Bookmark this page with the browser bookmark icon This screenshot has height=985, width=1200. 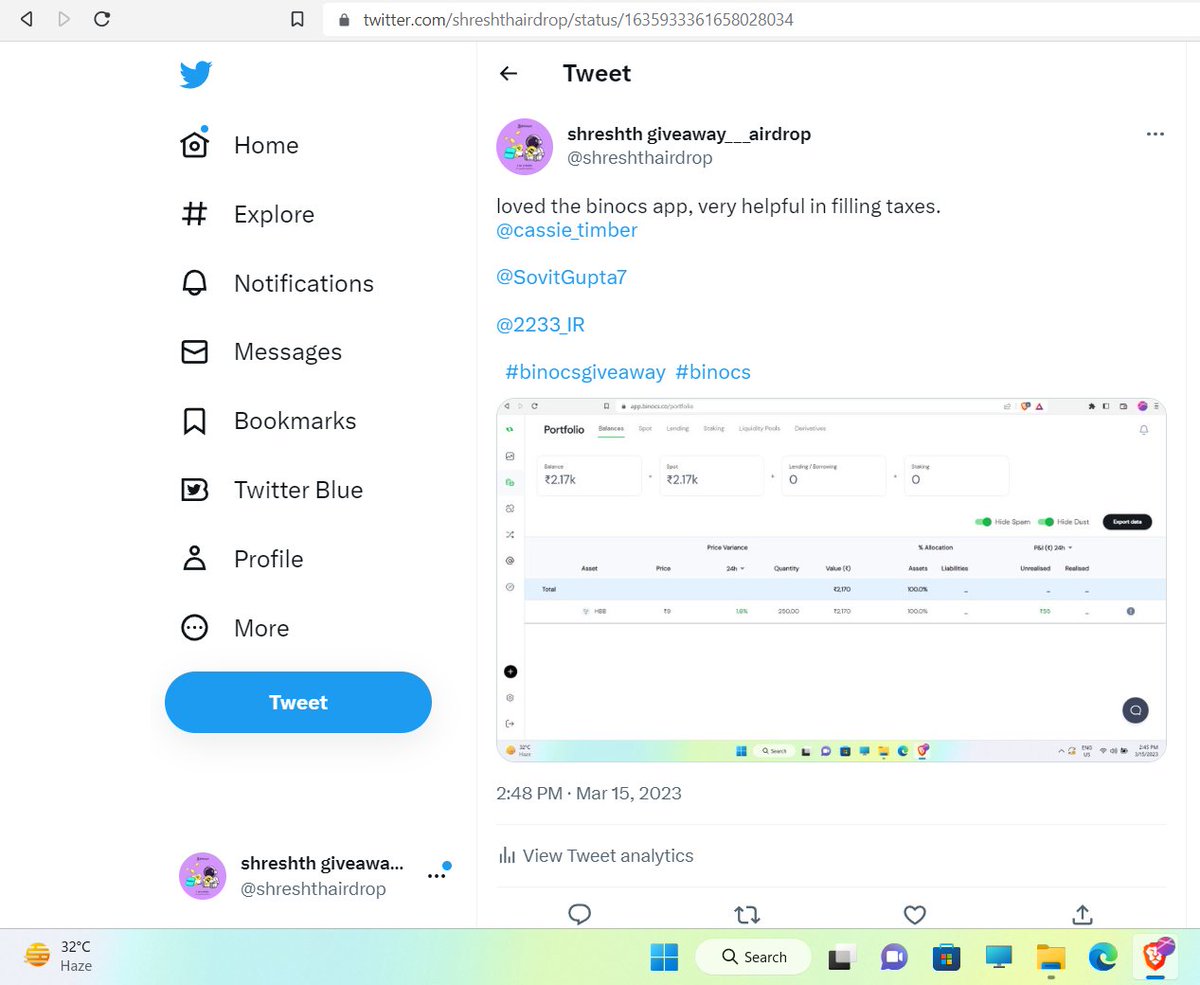(297, 19)
